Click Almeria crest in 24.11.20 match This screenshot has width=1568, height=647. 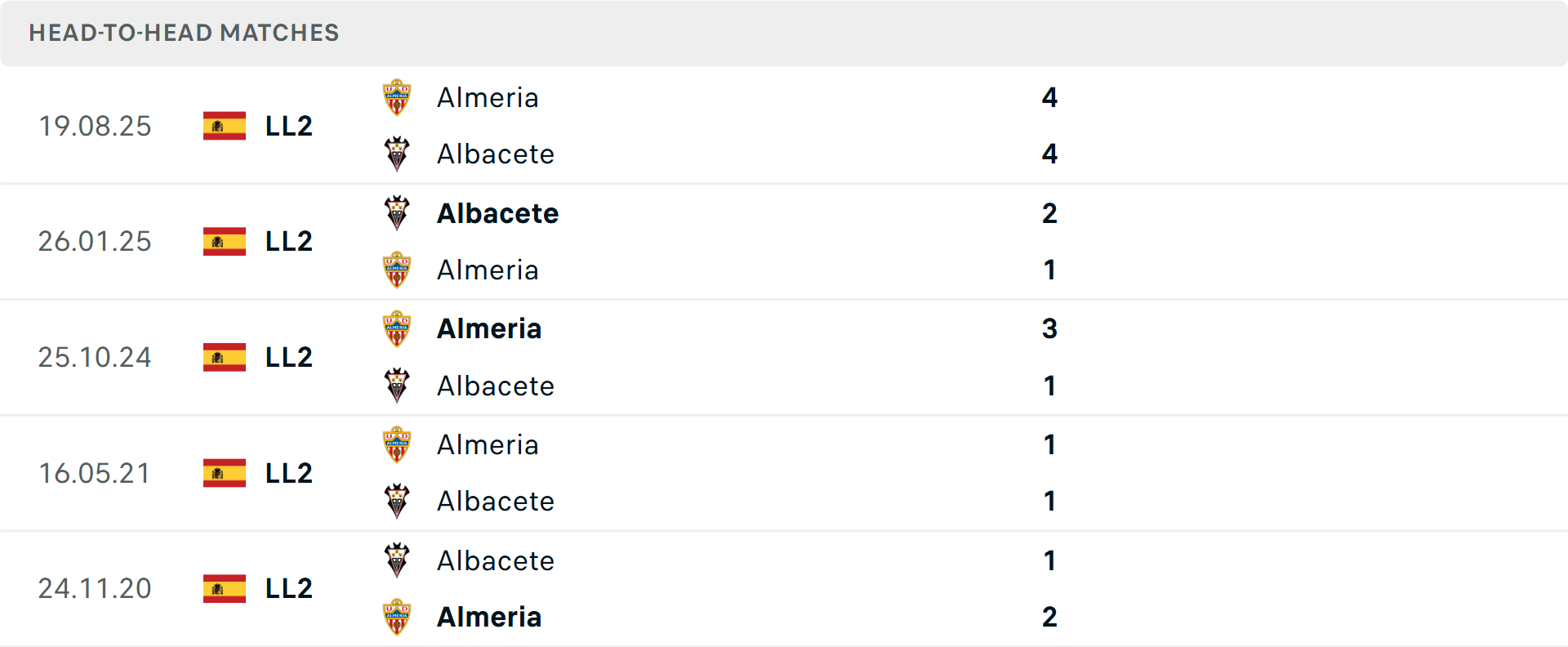(x=397, y=617)
